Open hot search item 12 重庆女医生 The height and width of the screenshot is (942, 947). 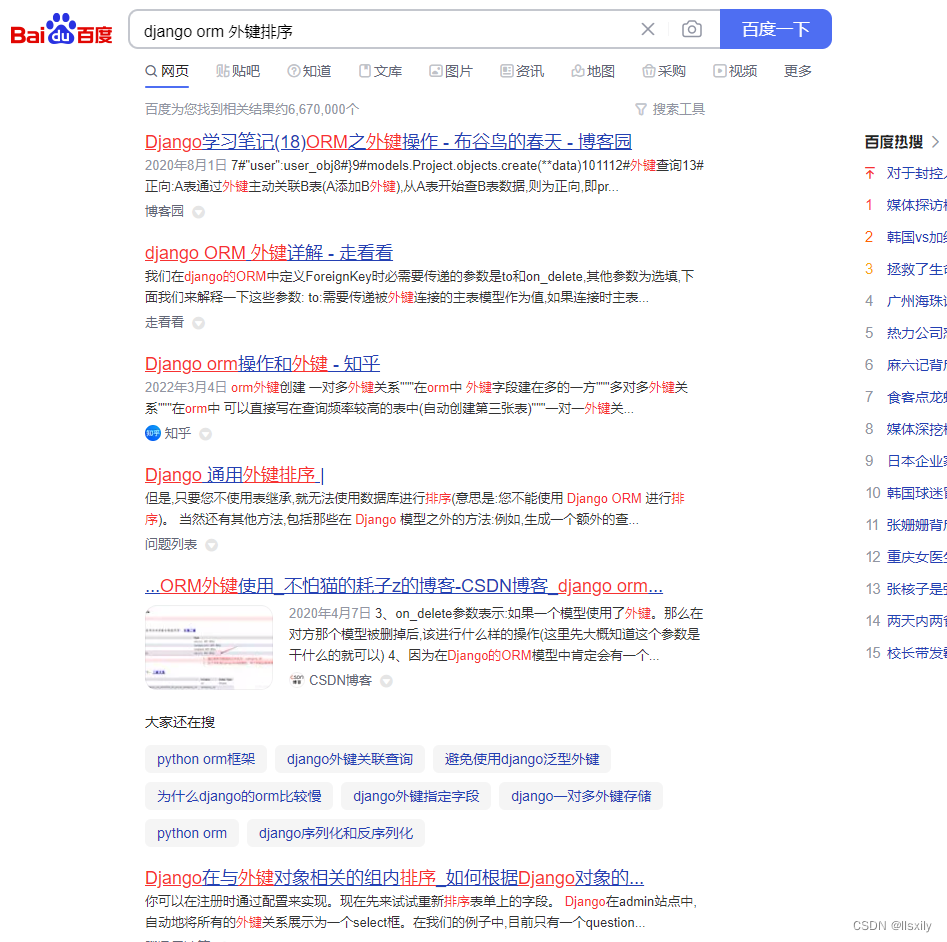pyautogui.click(x=916, y=557)
